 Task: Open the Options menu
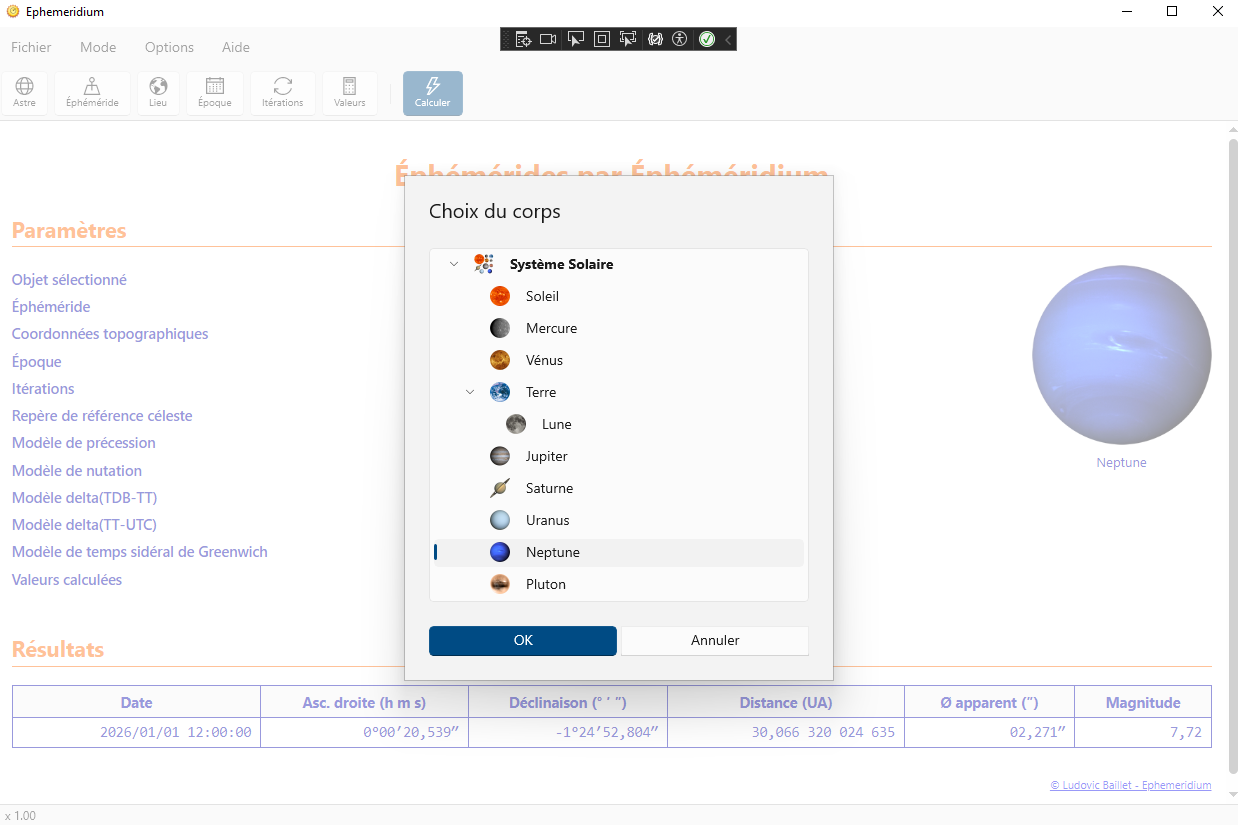(x=169, y=47)
